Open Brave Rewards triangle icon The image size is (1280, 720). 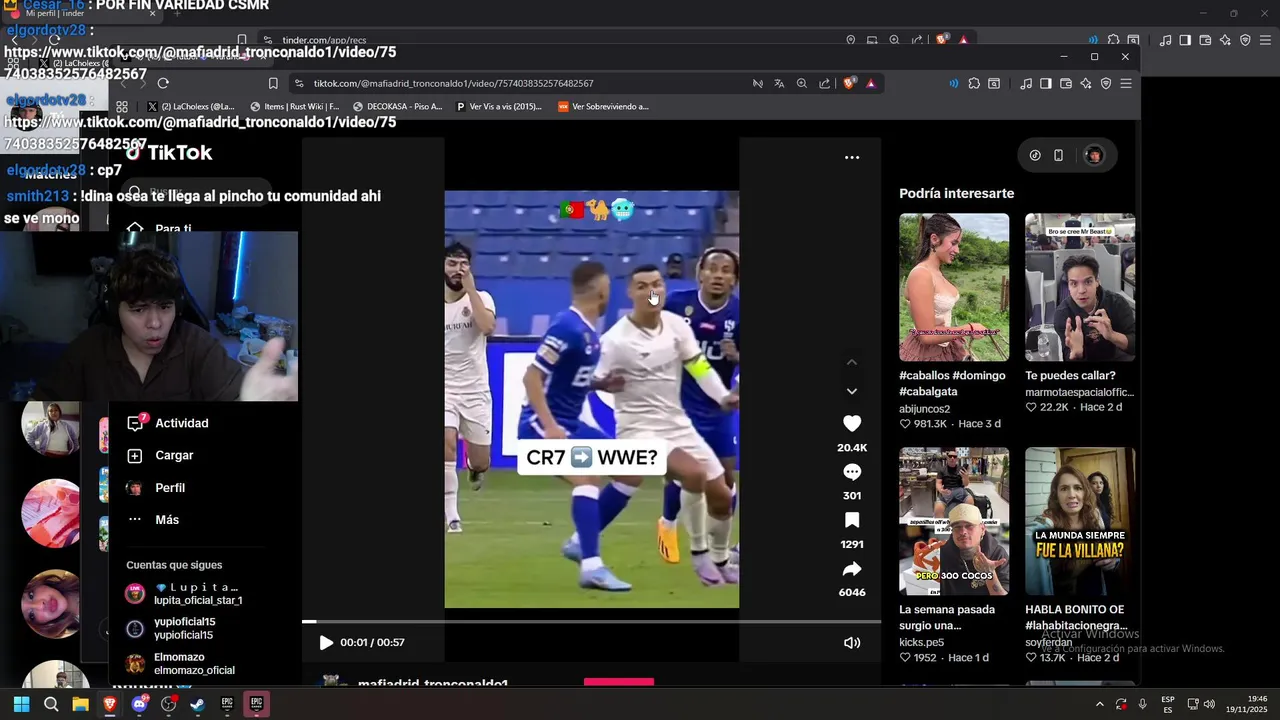coord(871,84)
